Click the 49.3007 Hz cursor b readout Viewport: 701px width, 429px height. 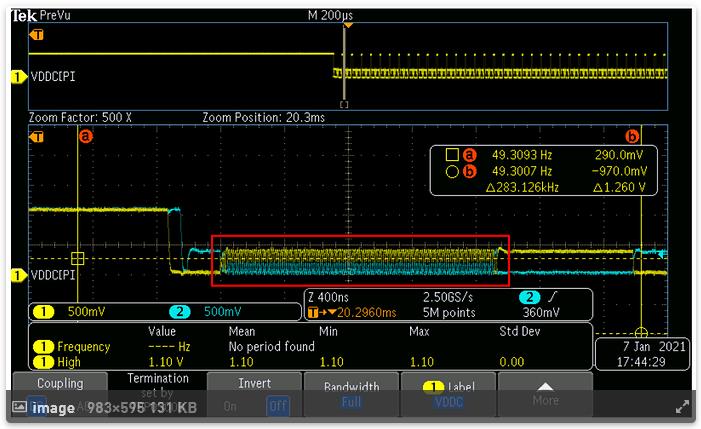click(522, 171)
